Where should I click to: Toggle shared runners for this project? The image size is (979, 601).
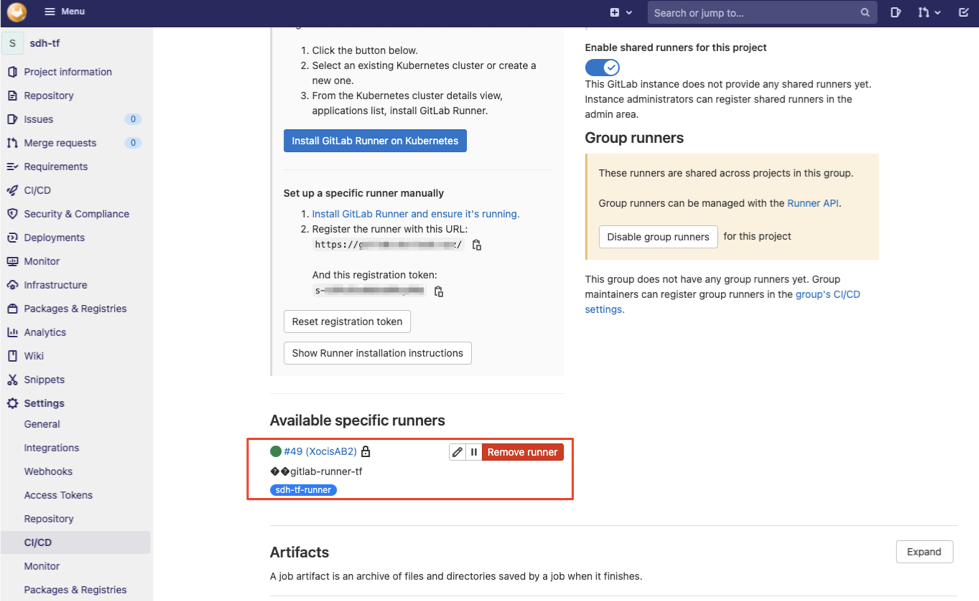[x=602, y=67]
